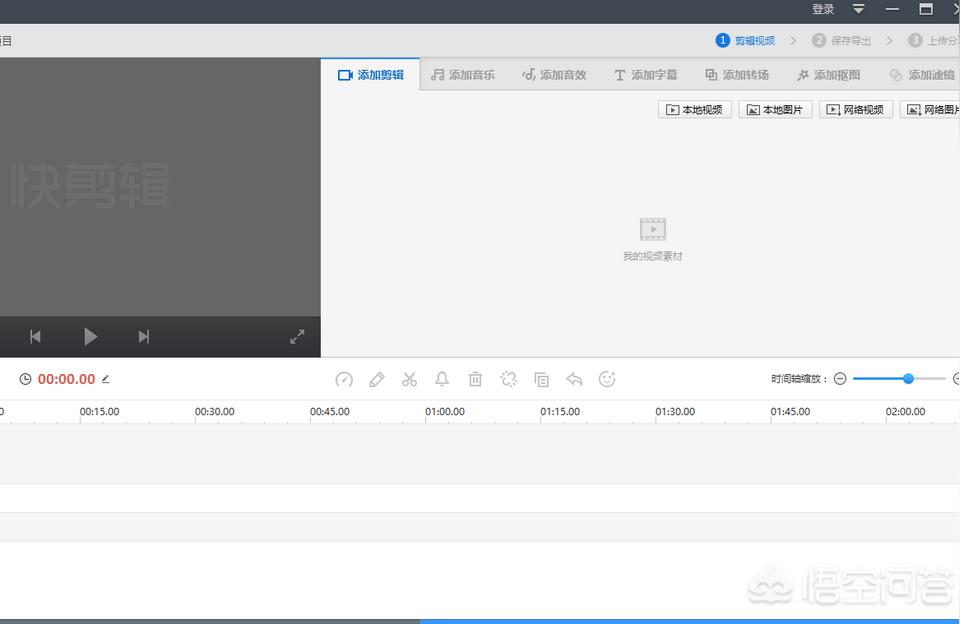Click the red 00:00.00 timecode
The image size is (960, 624).
[x=67, y=379]
